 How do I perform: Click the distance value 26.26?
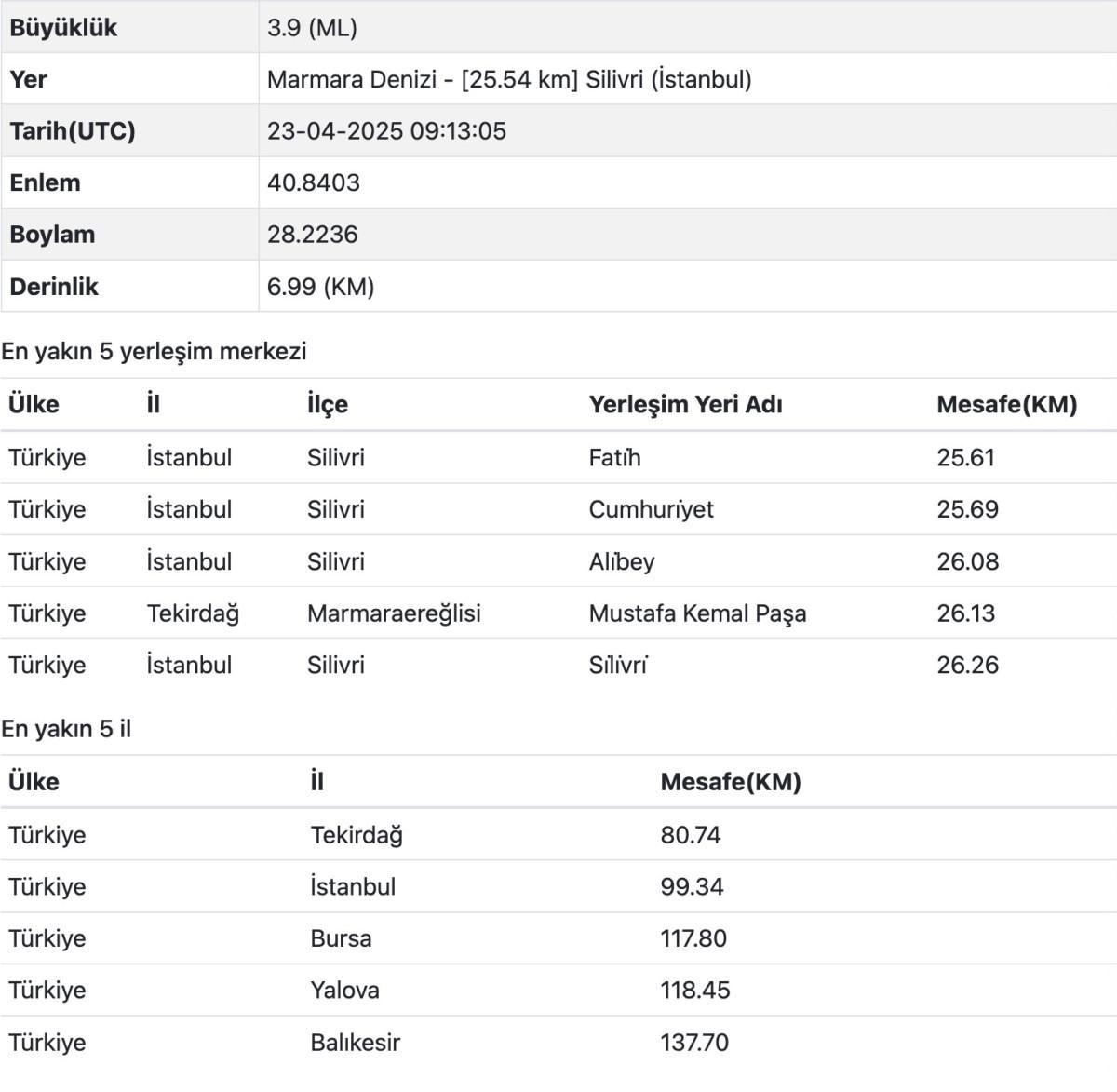coord(967,665)
